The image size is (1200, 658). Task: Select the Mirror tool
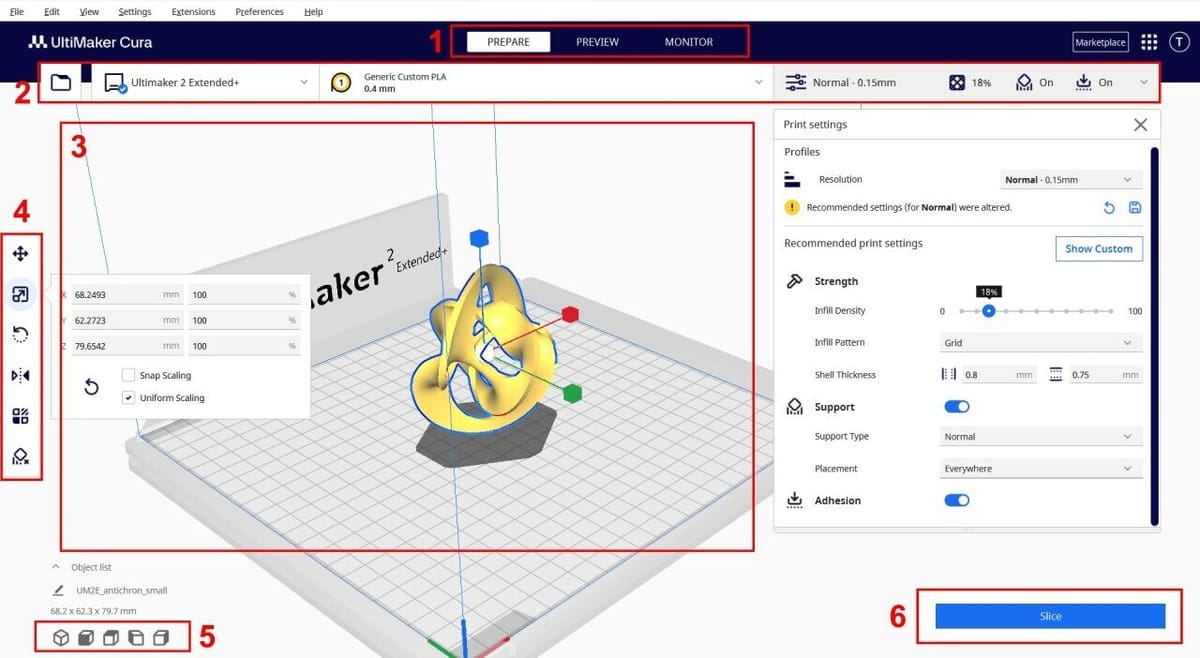click(x=20, y=375)
